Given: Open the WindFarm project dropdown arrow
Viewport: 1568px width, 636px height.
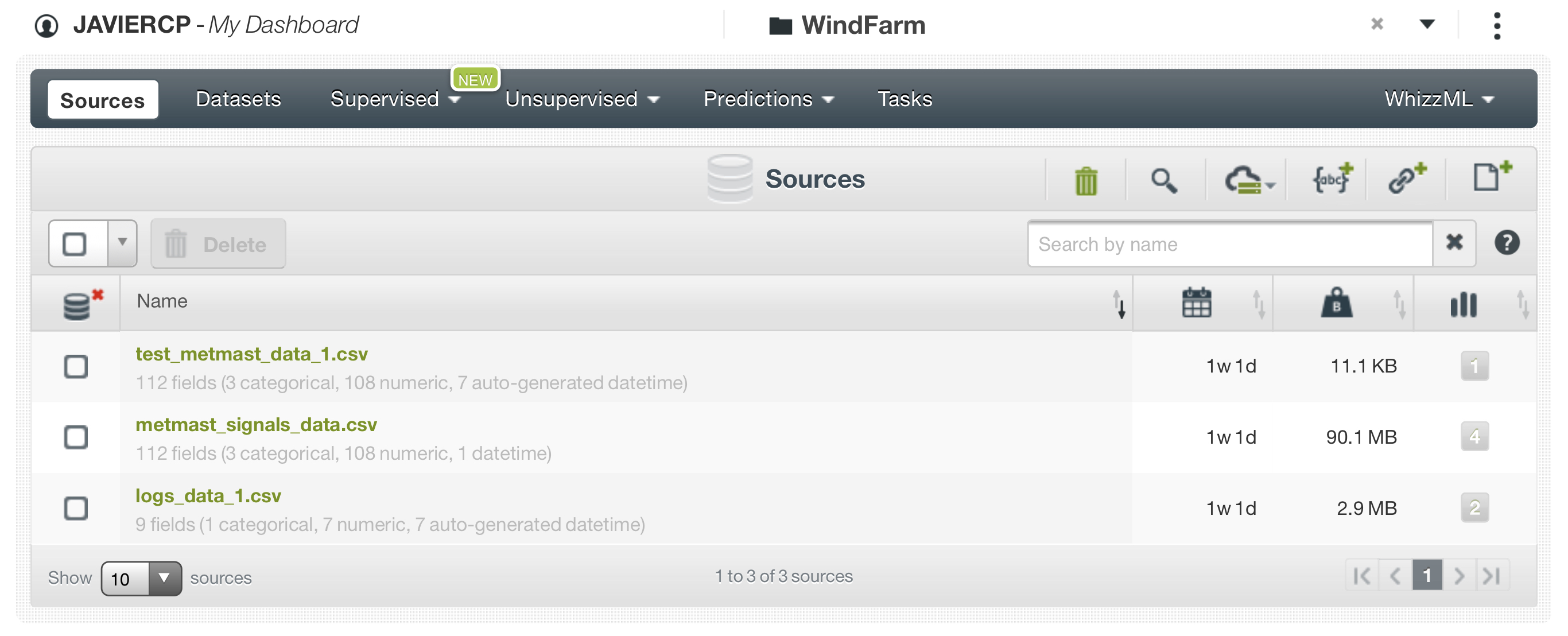Looking at the screenshot, I should point(1426,25).
